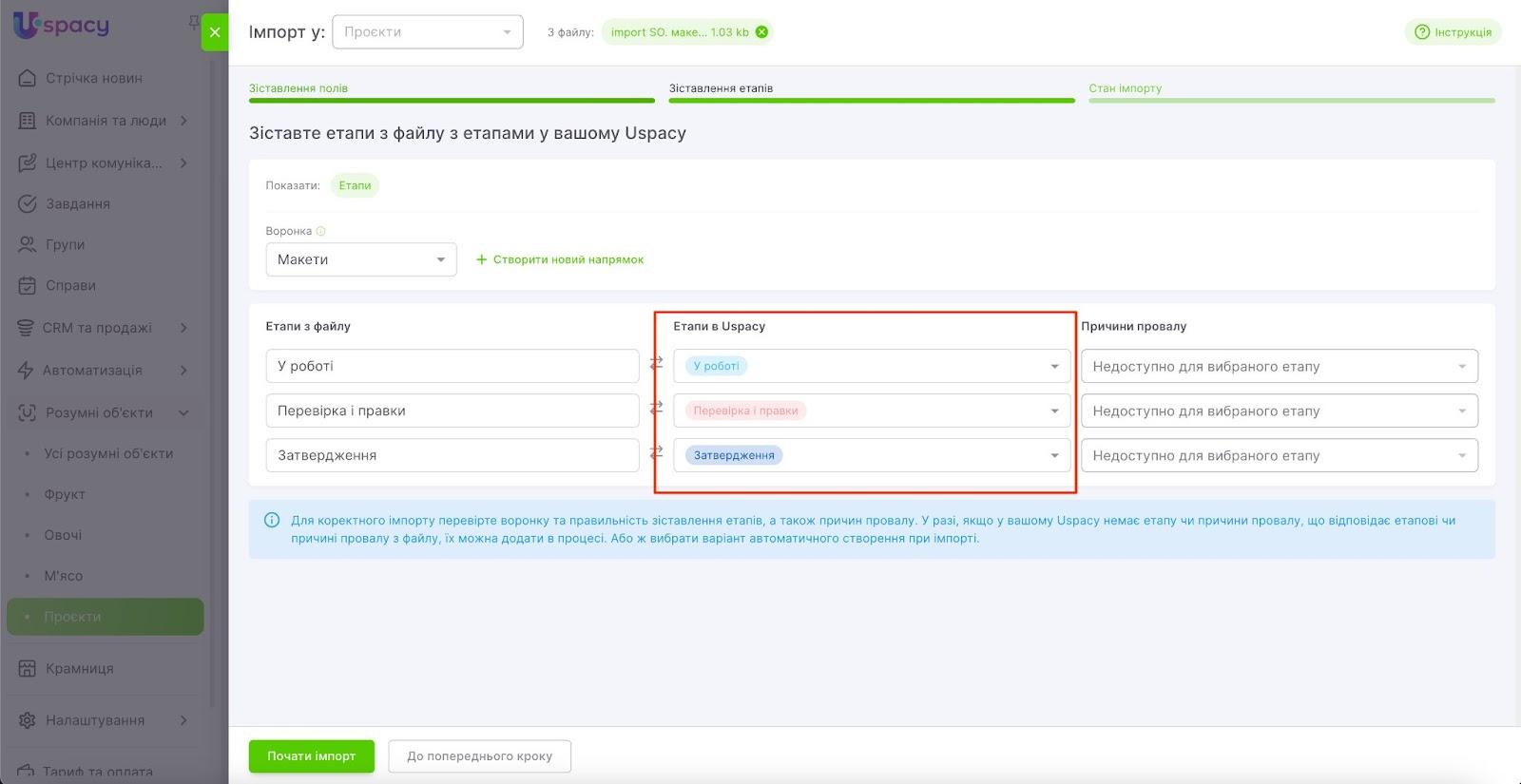Open Uspacy stage dropdown showing У роботі
Screen dimensions: 1521x784
click(x=872, y=366)
